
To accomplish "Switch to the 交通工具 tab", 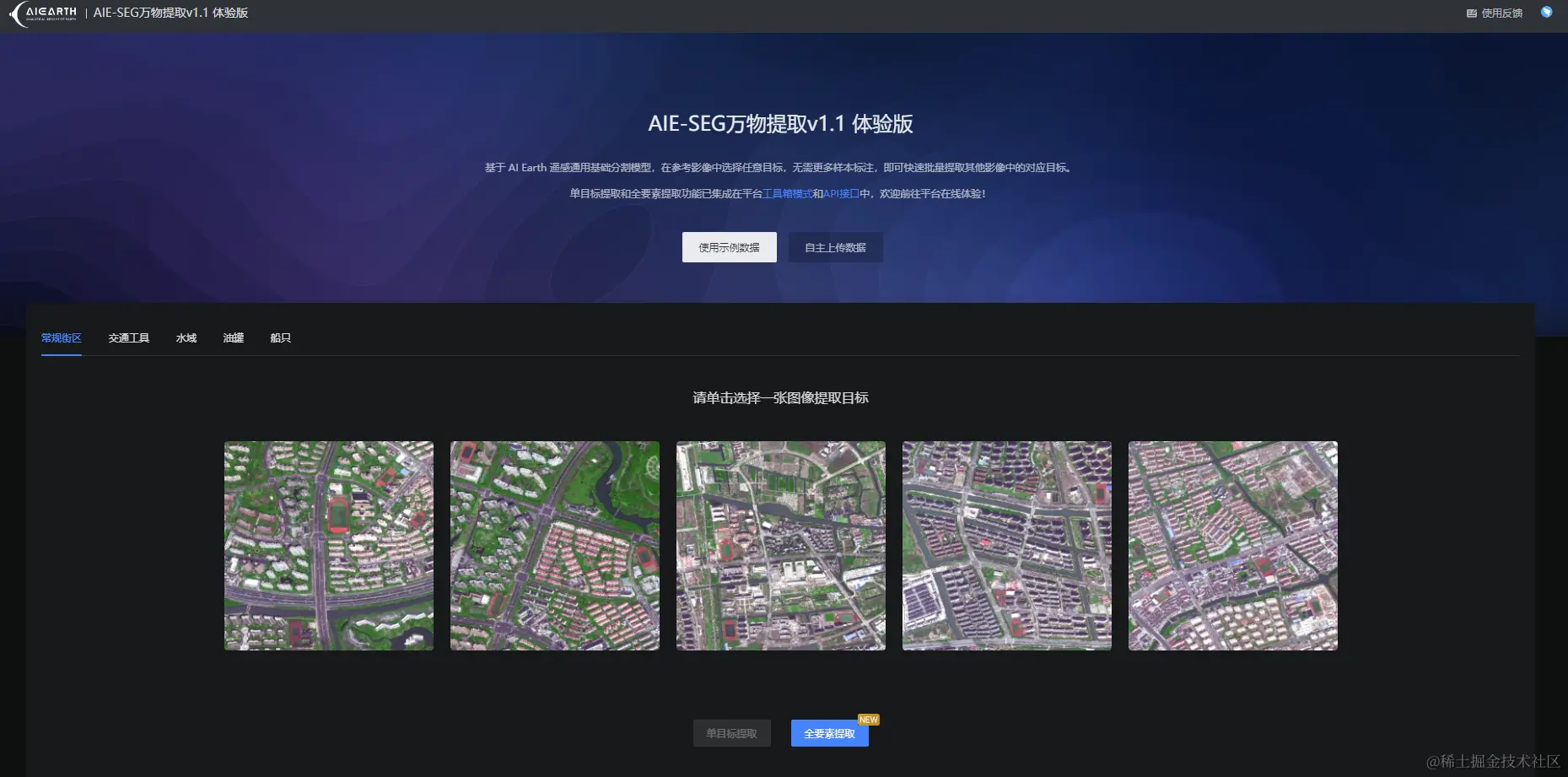I will click(129, 337).
